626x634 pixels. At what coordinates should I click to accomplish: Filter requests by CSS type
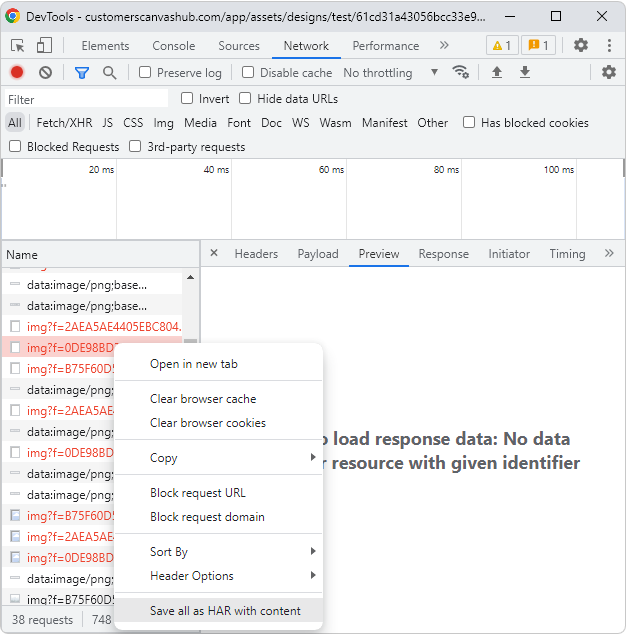(133, 123)
